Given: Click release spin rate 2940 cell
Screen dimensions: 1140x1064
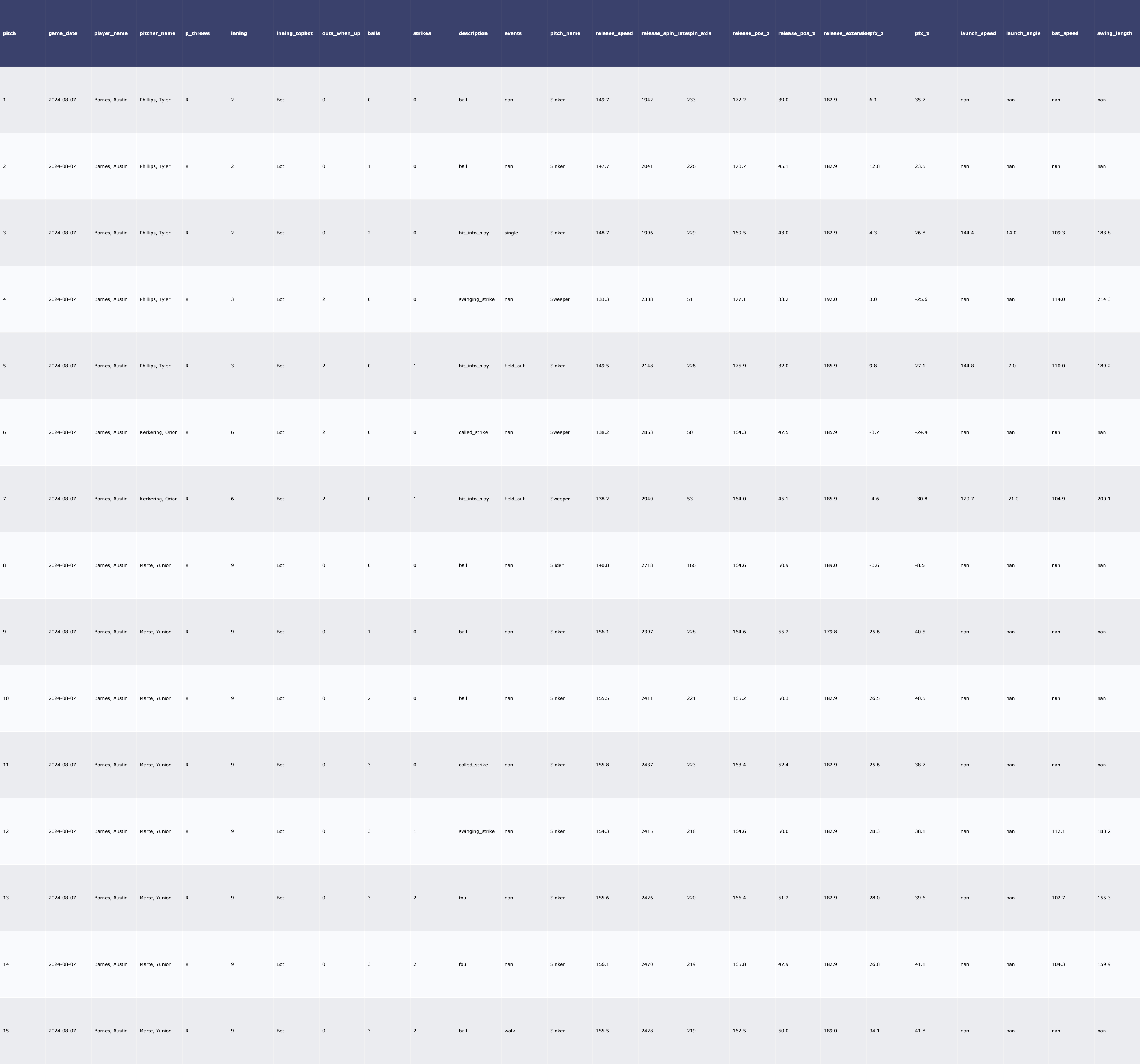Looking at the screenshot, I should click(647, 499).
